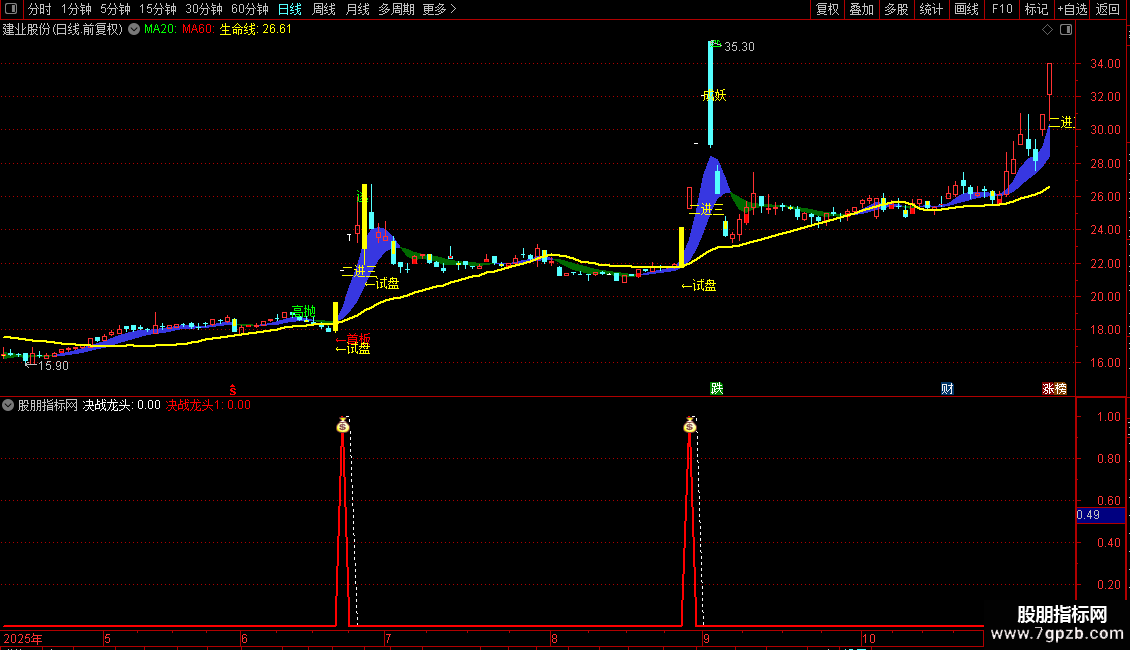Add stock via +自选 button
This screenshot has height=650, width=1130.
pos(1072,9)
